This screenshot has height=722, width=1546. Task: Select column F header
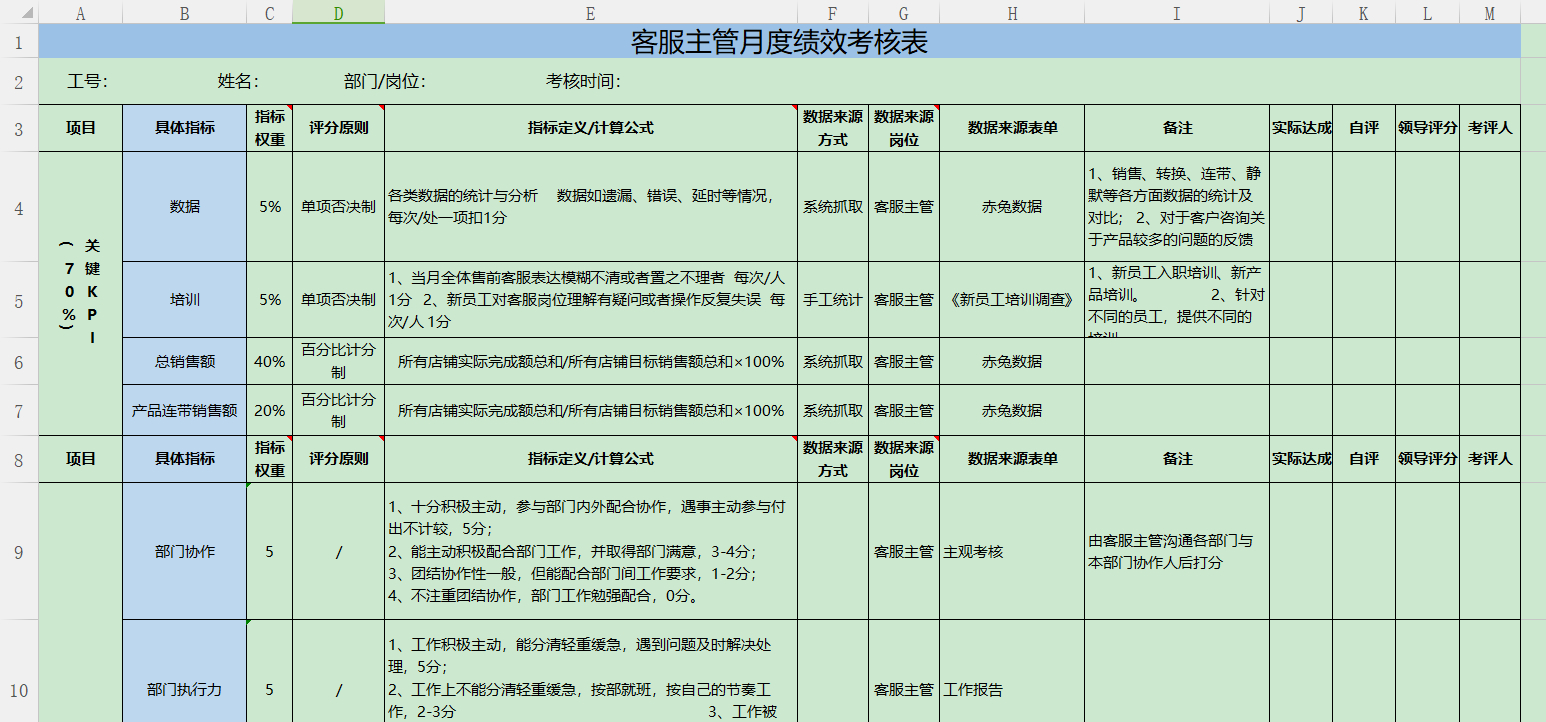833,12
